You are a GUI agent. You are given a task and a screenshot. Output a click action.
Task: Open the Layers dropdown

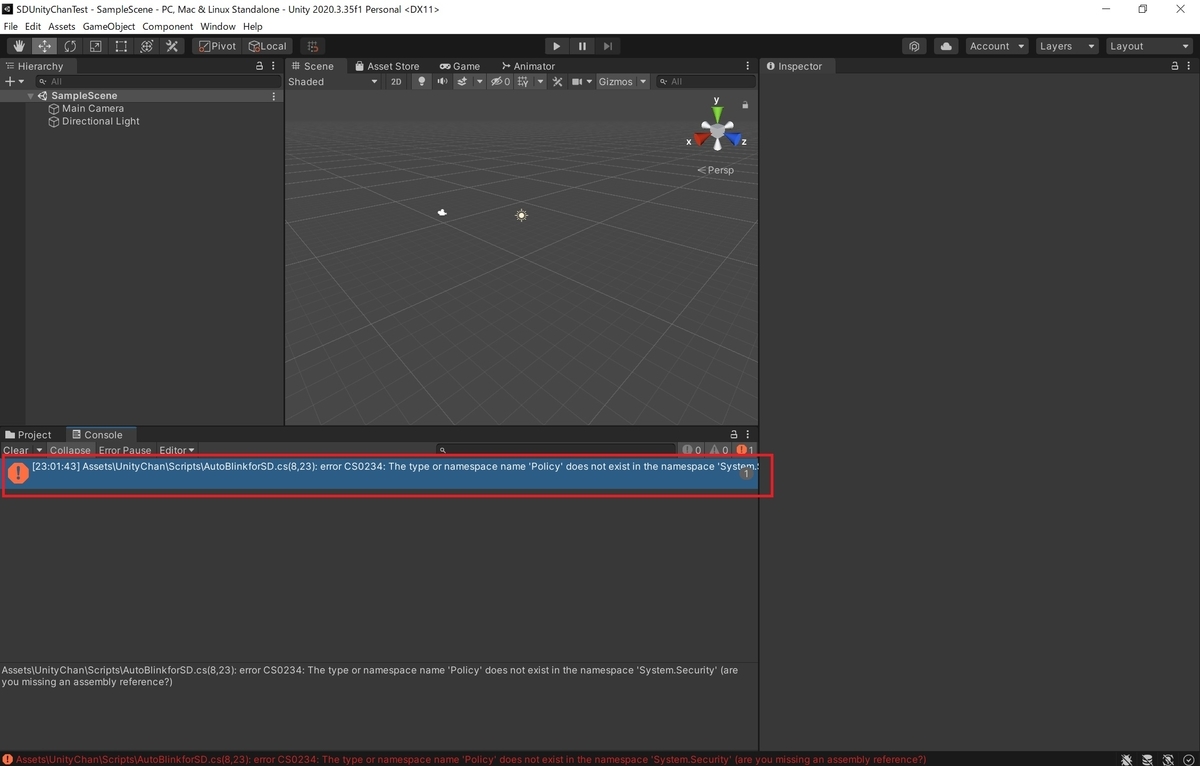coord(1065,46)
